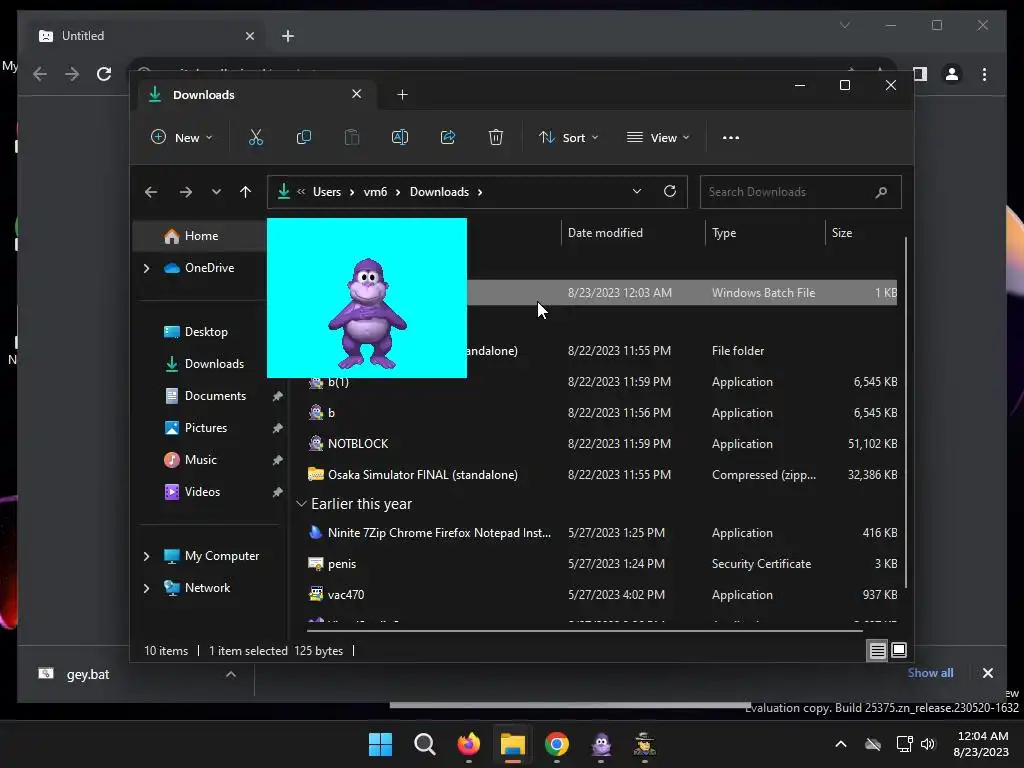This screenshot has width=1024, height=768.
Task: Open the See more ellipsis menu
Action: [731, 138]
